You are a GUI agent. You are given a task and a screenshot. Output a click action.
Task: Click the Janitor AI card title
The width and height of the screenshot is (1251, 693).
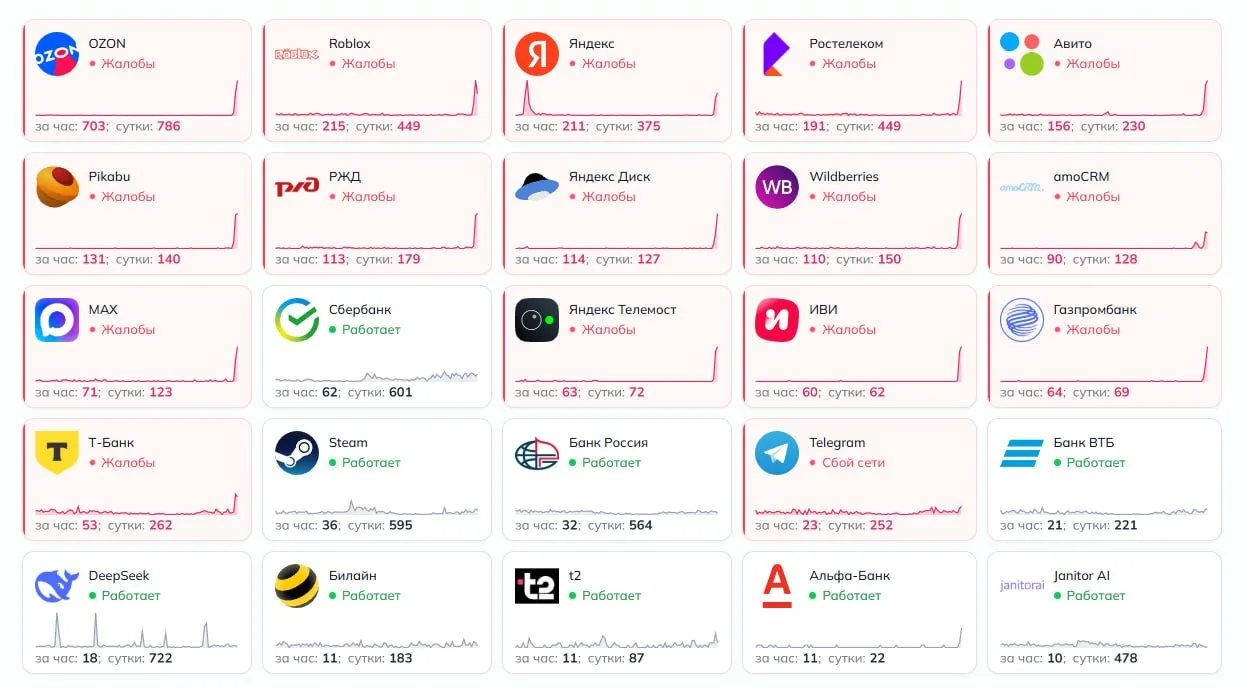(1081, 576)
